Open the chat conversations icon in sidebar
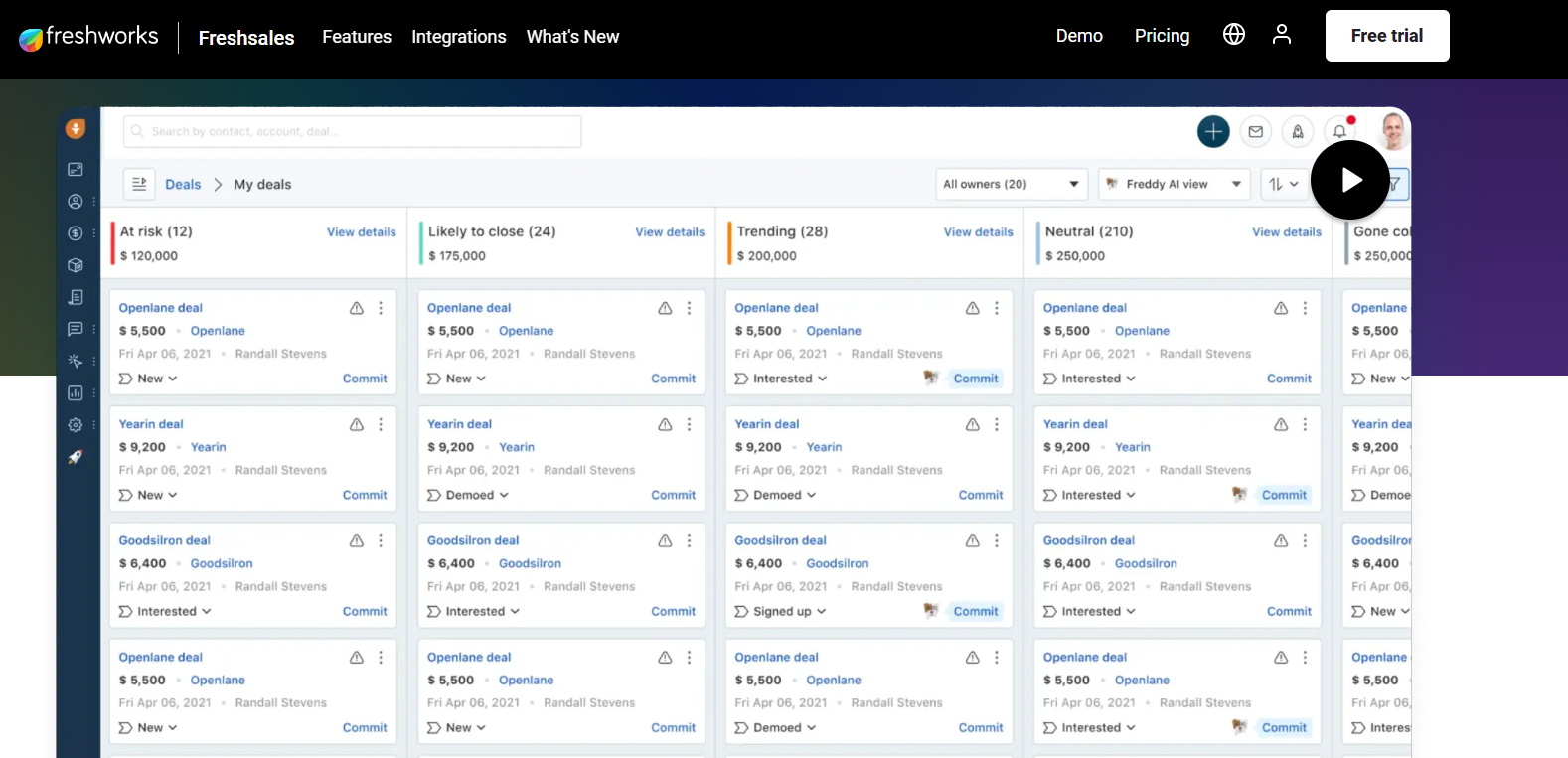The width and height of the screenshot is (1568, 758). point(76,329)
